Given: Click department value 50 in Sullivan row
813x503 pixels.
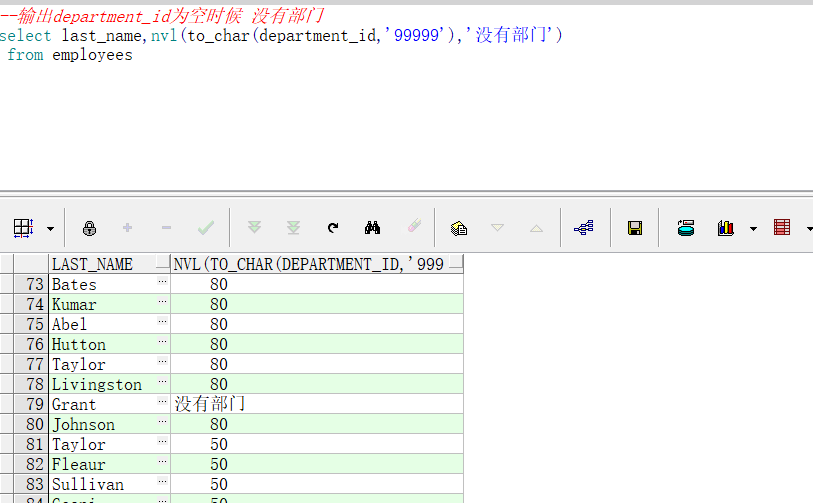Looking at the screenshot, I should tap(317, 484).
